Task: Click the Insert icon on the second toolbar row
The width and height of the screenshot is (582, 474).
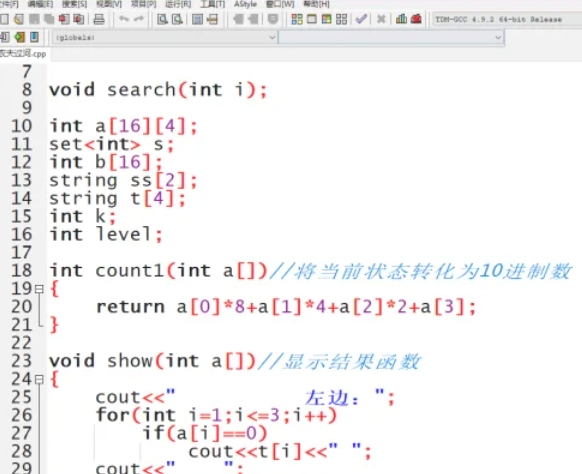Action: [x=5, y=37]
